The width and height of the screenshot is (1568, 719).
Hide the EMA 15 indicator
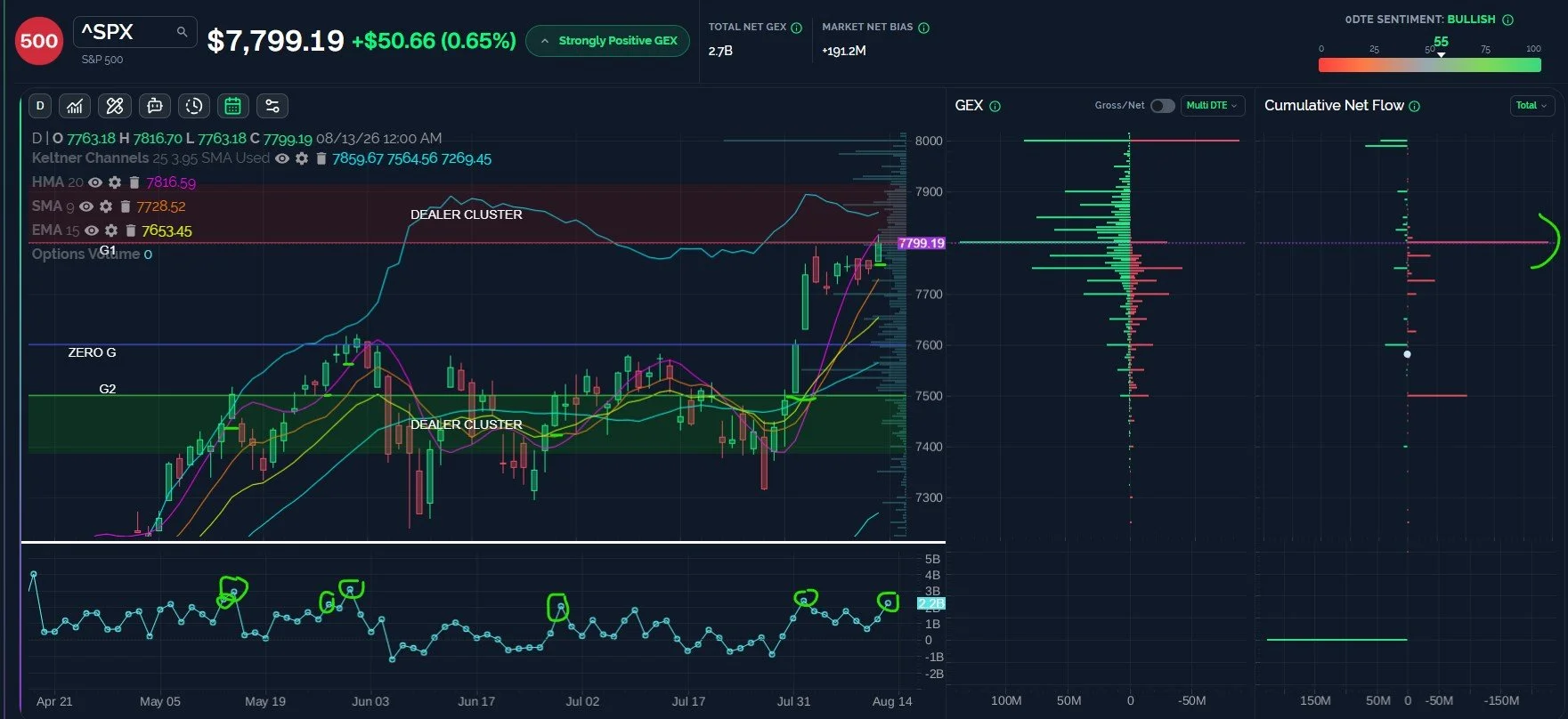(x=92, y=230)
